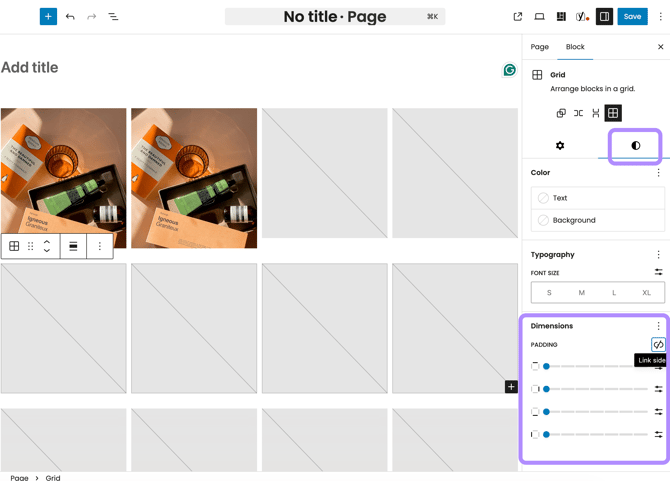Click the Undo arrow in top toolbar
670x481 pixels.
(x=70, y=17)
